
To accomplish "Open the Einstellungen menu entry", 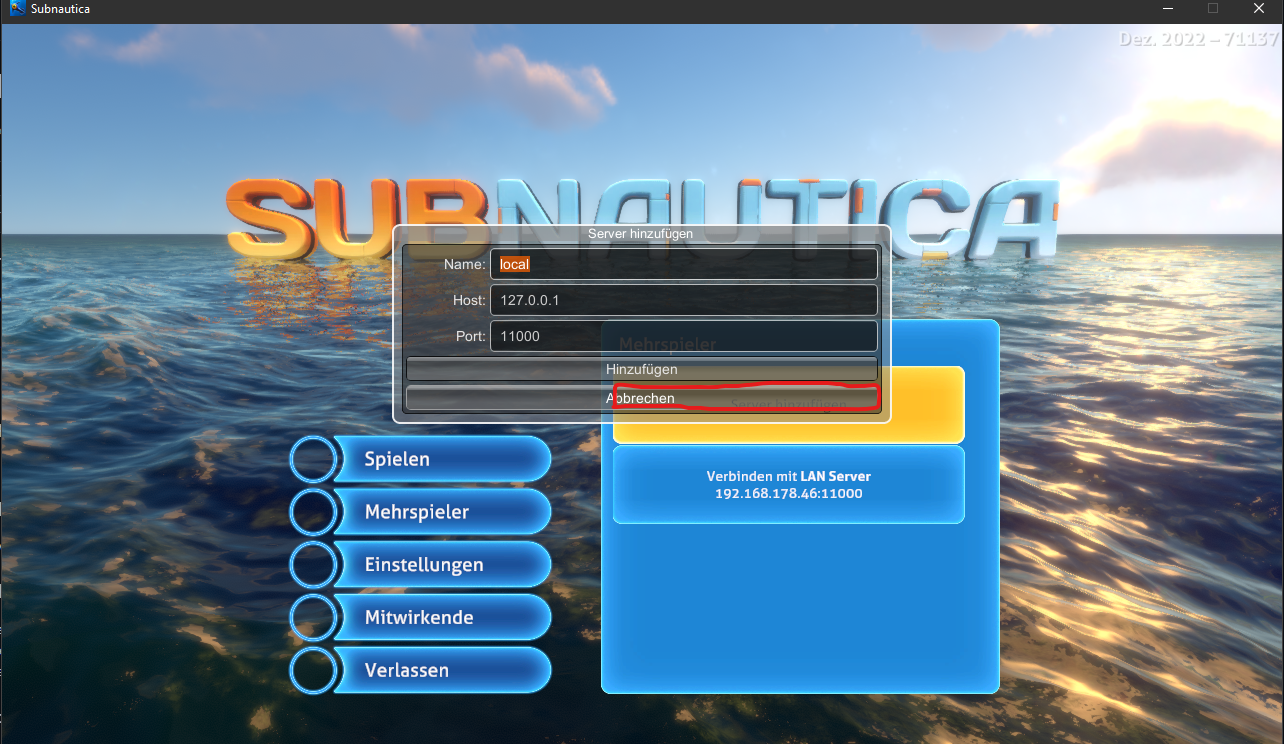I will click(x=441, y=565).
